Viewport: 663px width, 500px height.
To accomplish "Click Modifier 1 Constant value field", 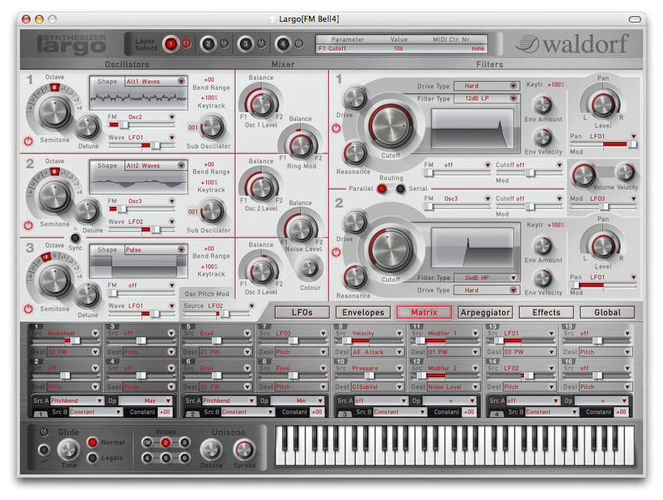I will coord(165,412).
